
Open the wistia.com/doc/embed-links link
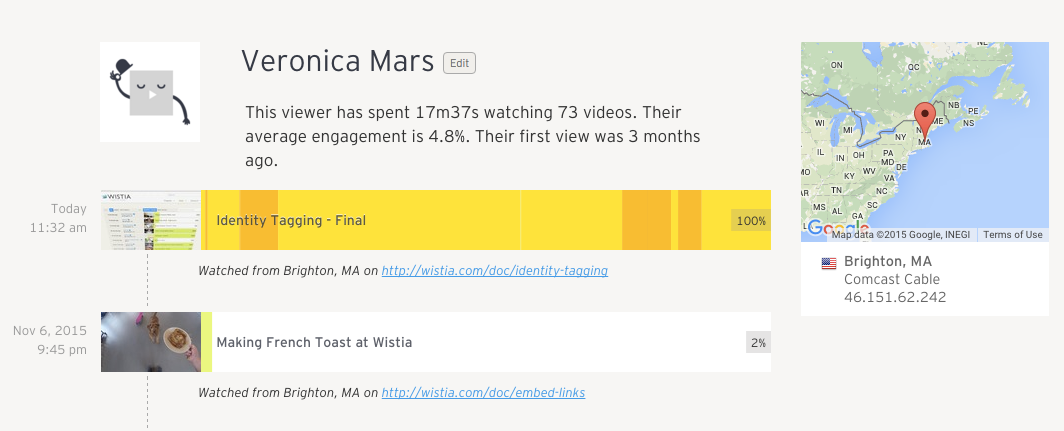point(483,393)
